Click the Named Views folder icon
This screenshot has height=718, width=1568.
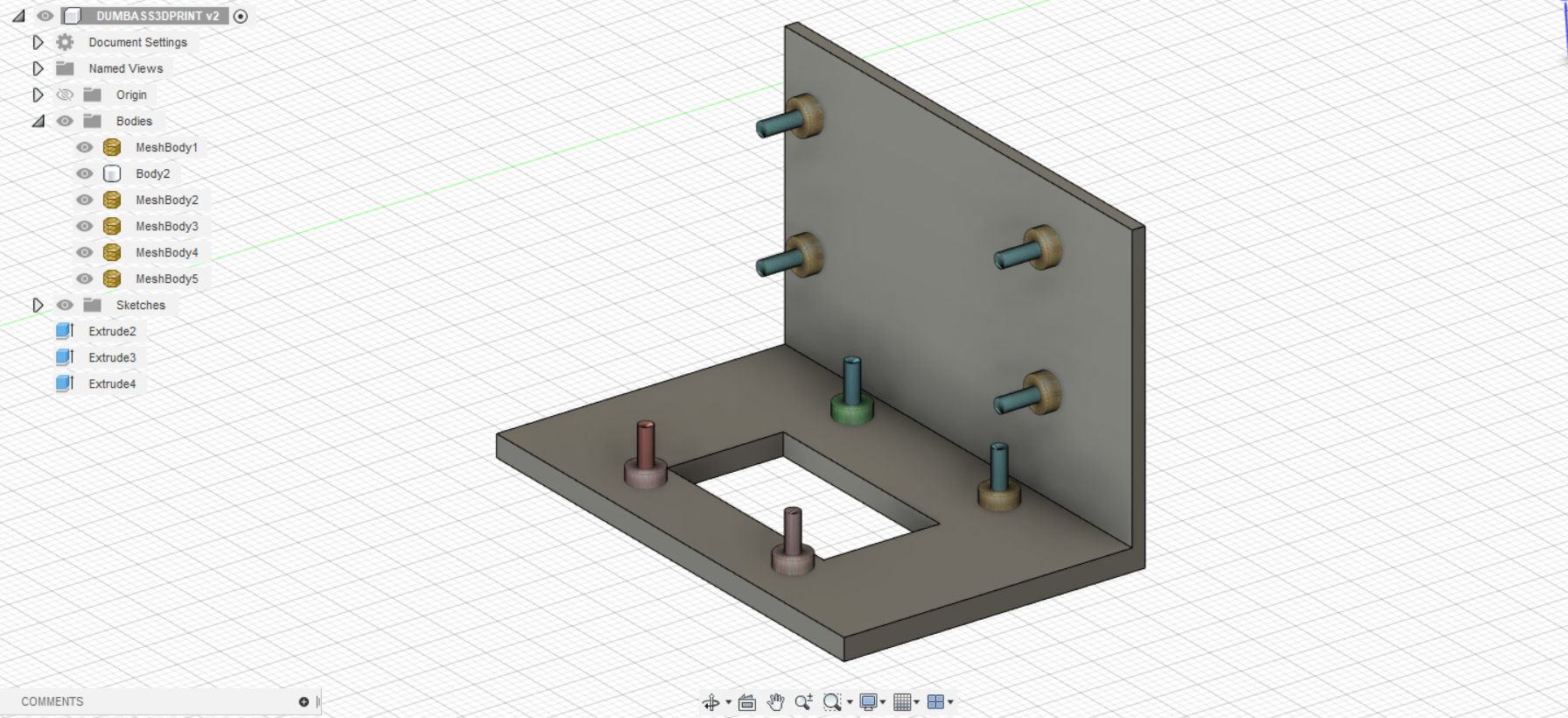coord(65,68)
